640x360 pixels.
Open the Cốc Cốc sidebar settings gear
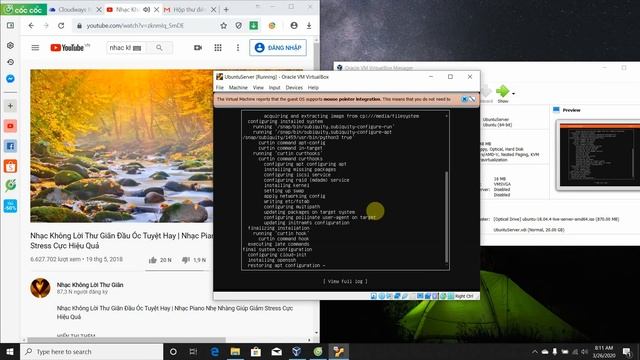click(11, 45)
